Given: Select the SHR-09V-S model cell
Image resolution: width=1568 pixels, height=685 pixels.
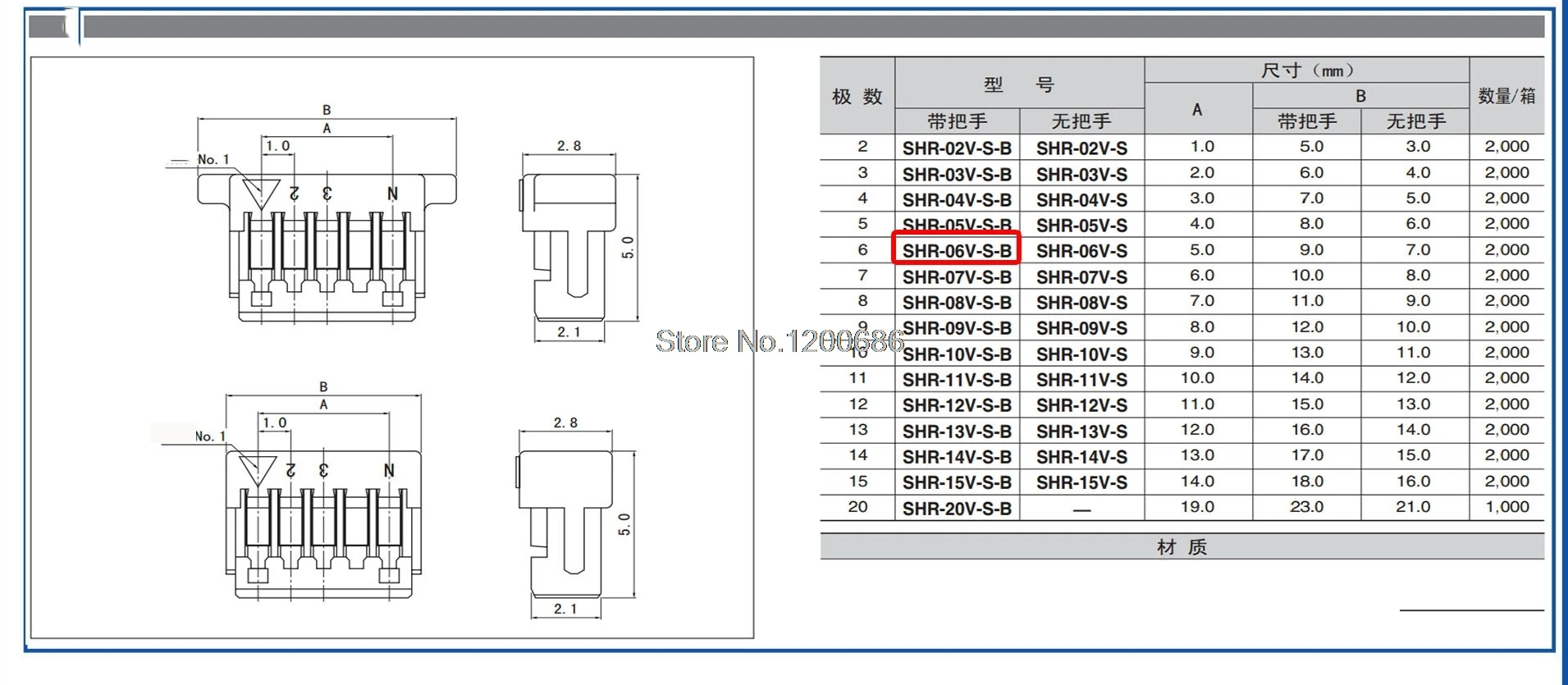Looking at the screenshot, I should 1081,328.
